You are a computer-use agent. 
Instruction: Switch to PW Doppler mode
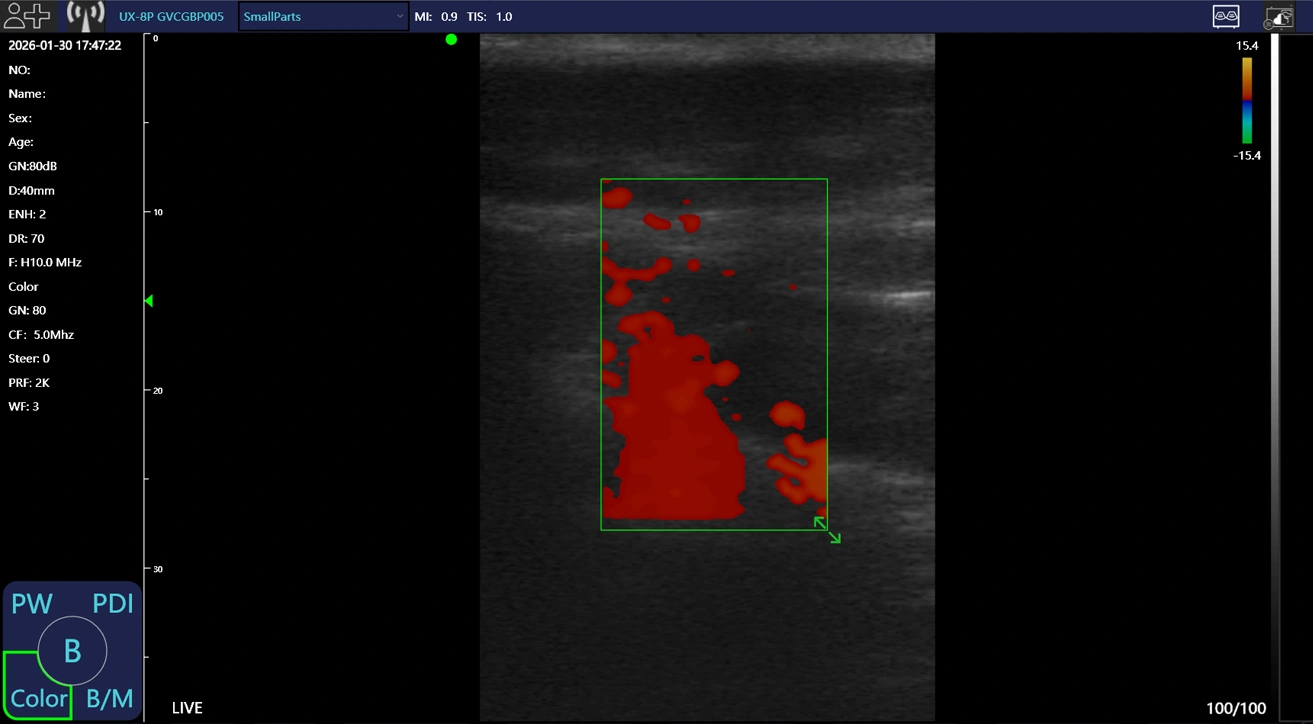tap(31, 604)
